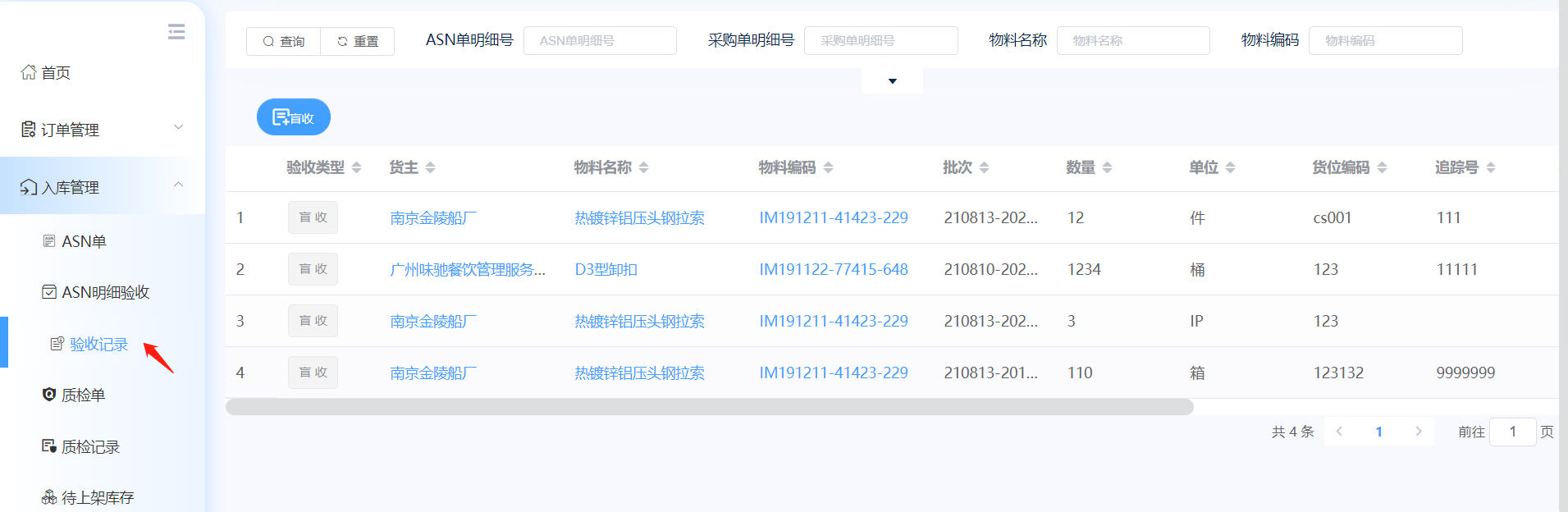Click the horizontal table scrollbar
This screenshot has width=1568, height=512.
click(x=709, y=407)
